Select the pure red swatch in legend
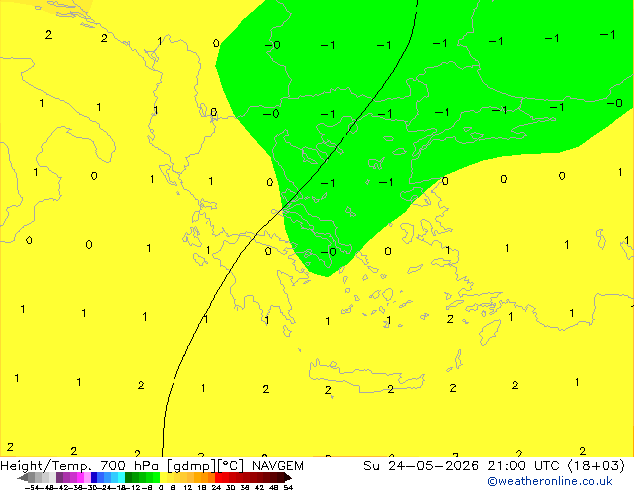634x490 pixels. (218, 478)
